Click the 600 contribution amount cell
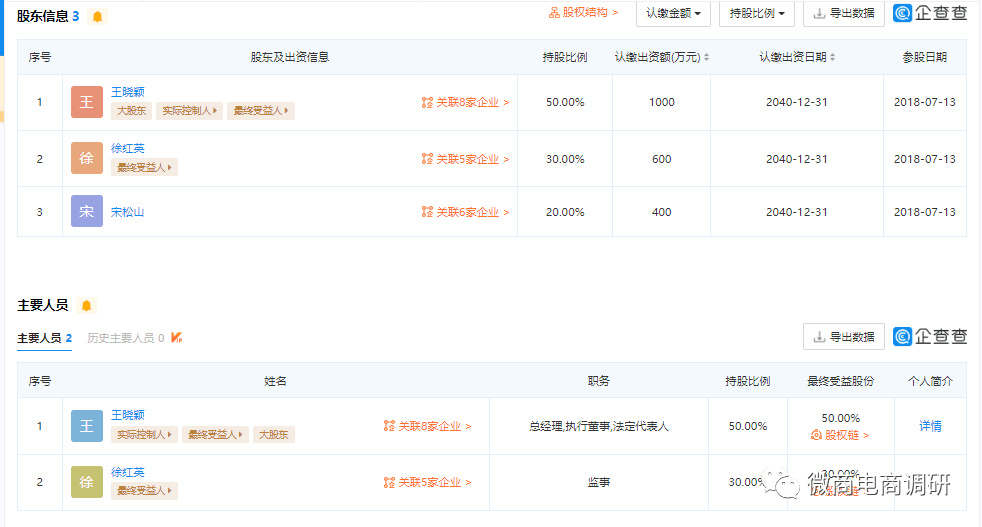Screen dimensions: 982x527 click(661, 159)
